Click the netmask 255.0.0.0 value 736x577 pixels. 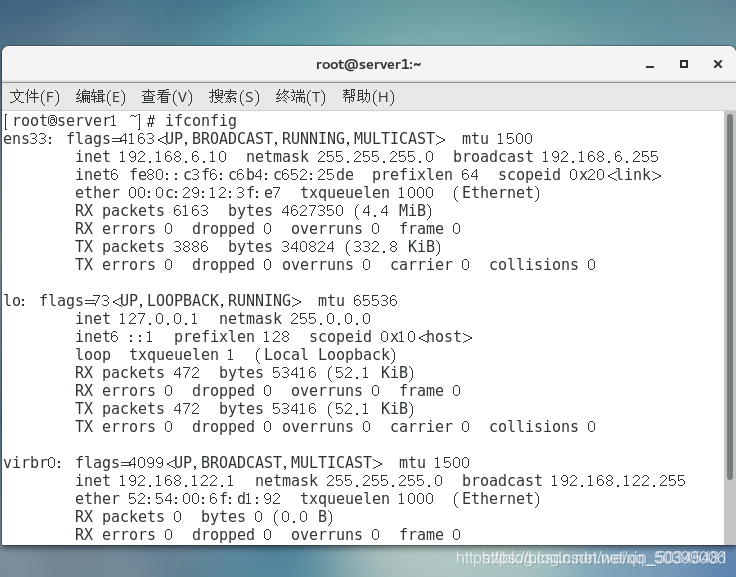click(330, 319)
